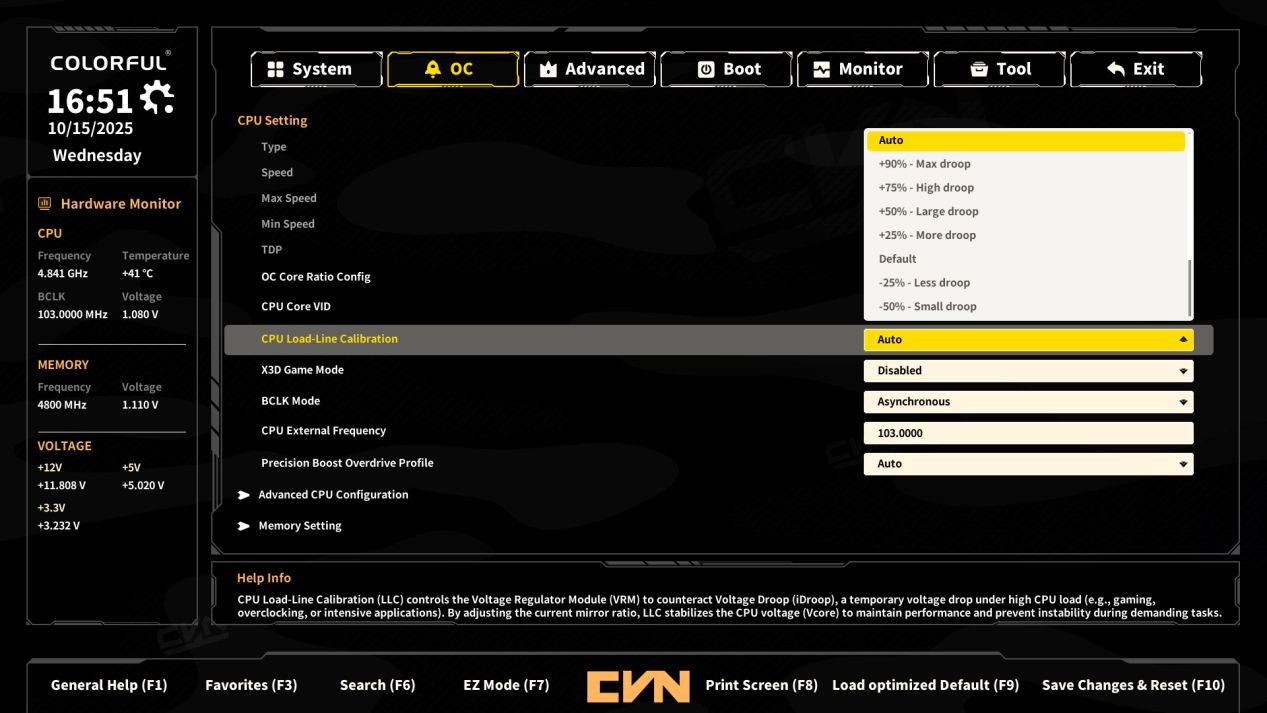Open the X3D Game Mode dropdown

(1028, 371)
